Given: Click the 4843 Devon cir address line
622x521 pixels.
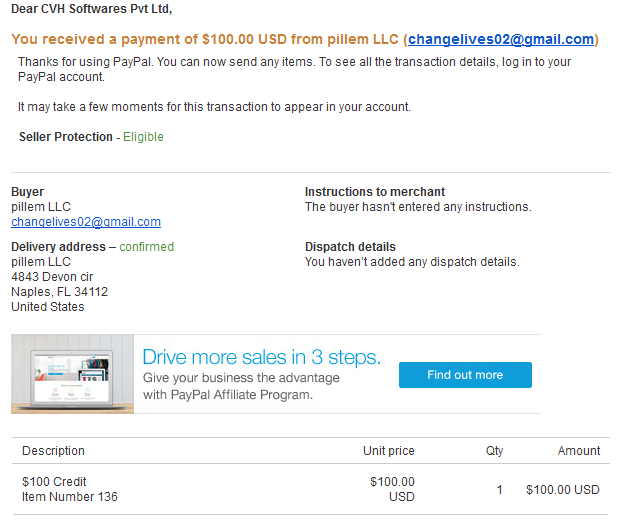Looking at the screenshot, I should 52,277.
